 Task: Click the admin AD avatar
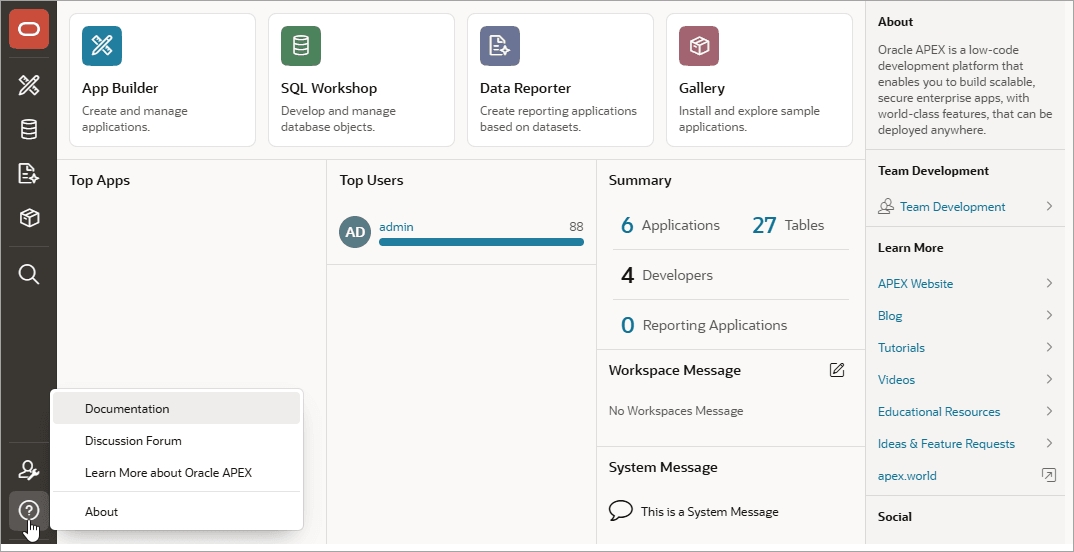click(355, 232)
